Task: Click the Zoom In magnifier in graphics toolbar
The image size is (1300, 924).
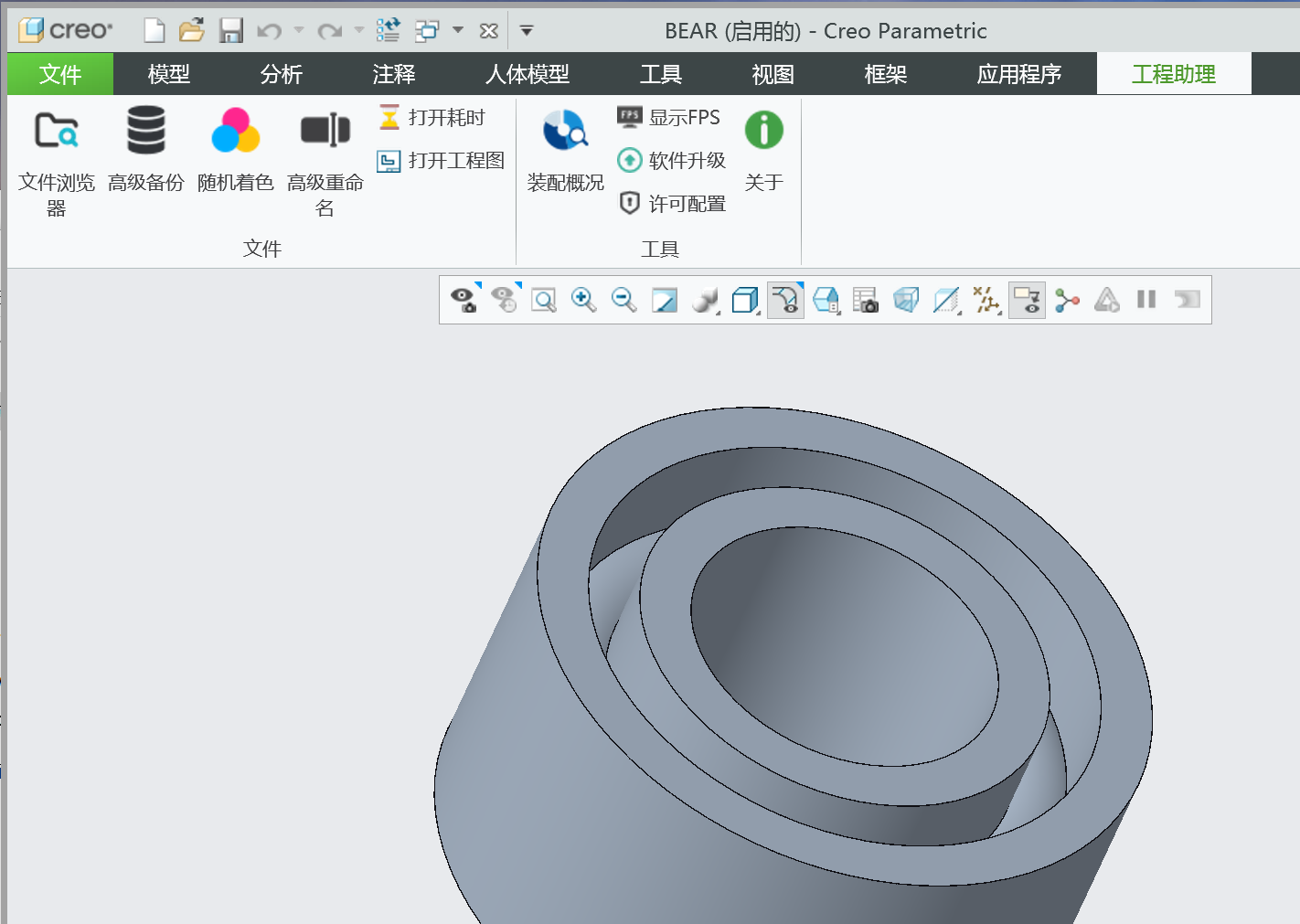Action: click(585, 300)
